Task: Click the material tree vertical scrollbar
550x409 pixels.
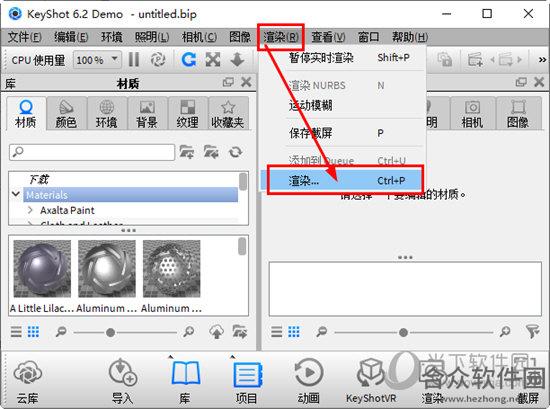Action: 243,182
